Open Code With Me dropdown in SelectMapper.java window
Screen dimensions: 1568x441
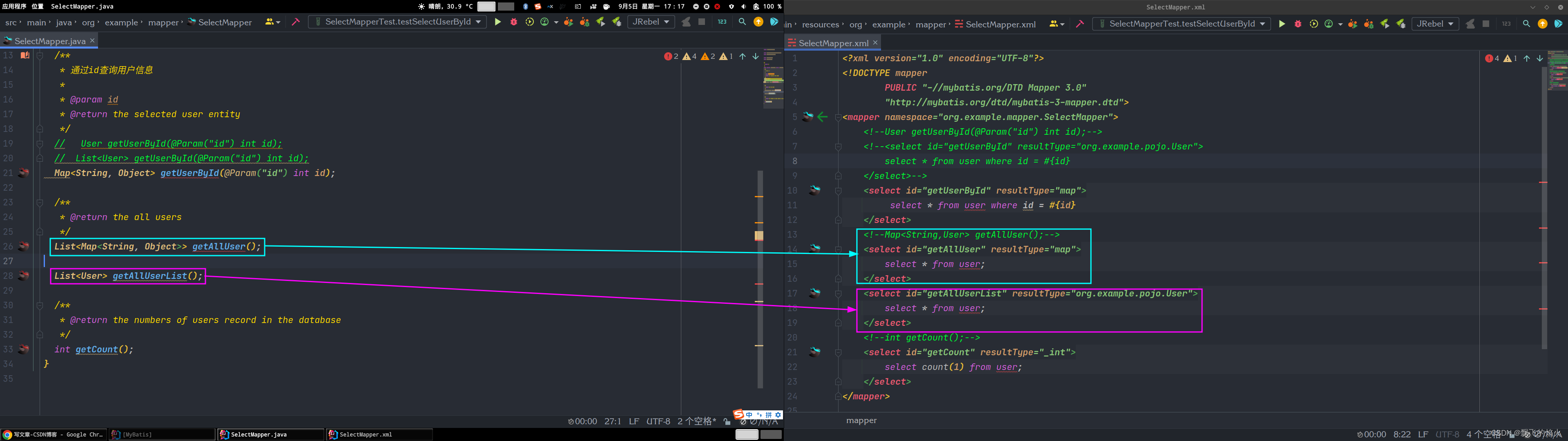coord(272,22)
